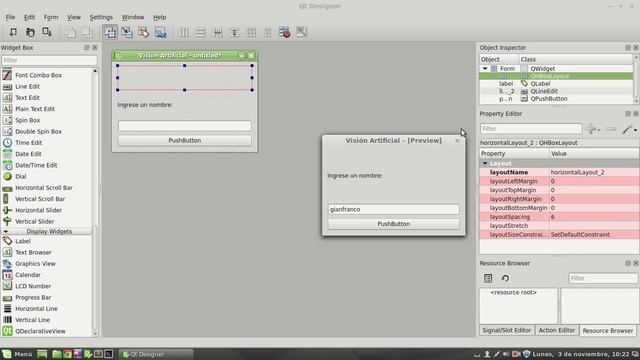
Task: Click the Save Form toolbar icon
Action: point(47,32)
